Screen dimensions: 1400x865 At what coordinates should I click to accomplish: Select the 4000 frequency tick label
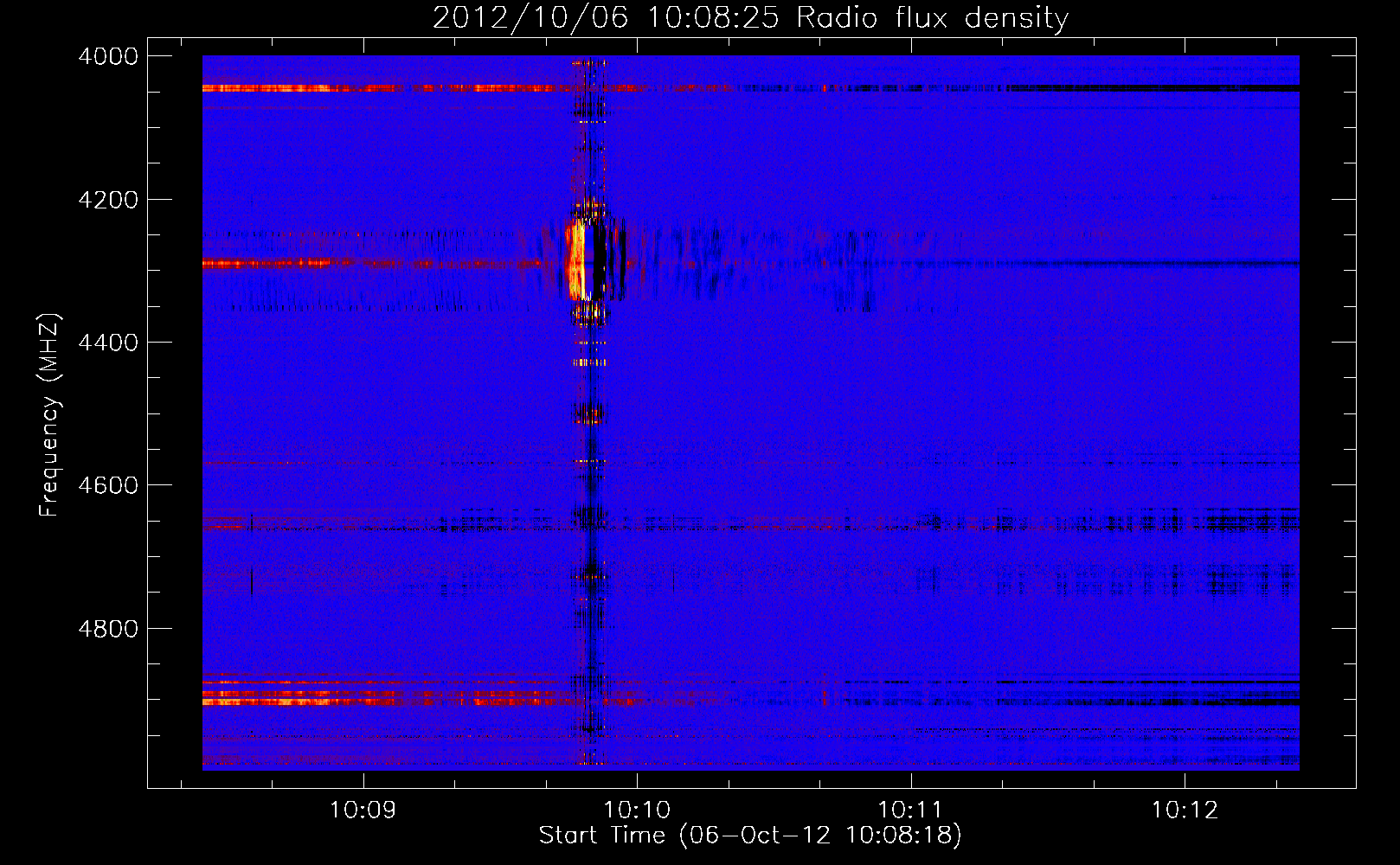(108, 56)
